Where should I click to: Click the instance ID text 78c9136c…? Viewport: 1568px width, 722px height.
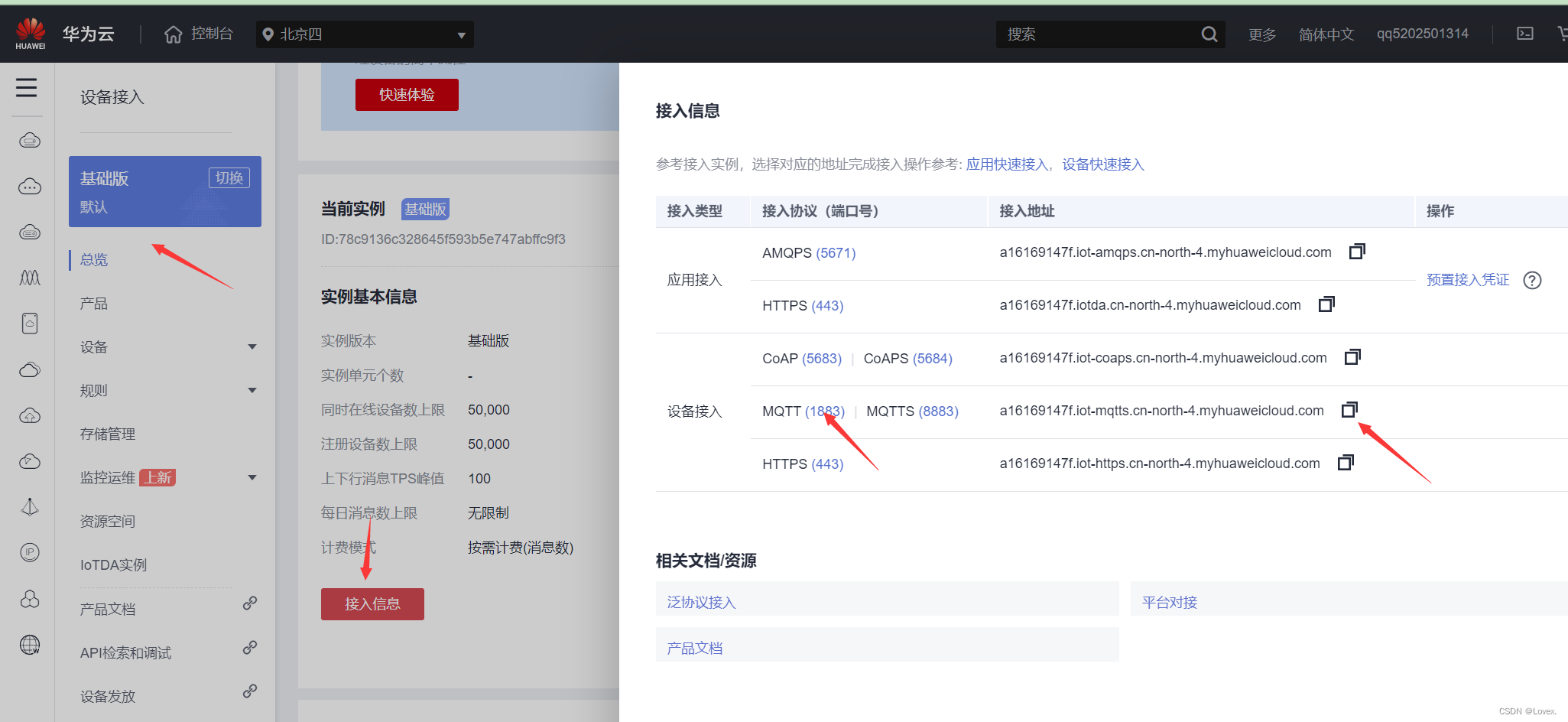443,239
